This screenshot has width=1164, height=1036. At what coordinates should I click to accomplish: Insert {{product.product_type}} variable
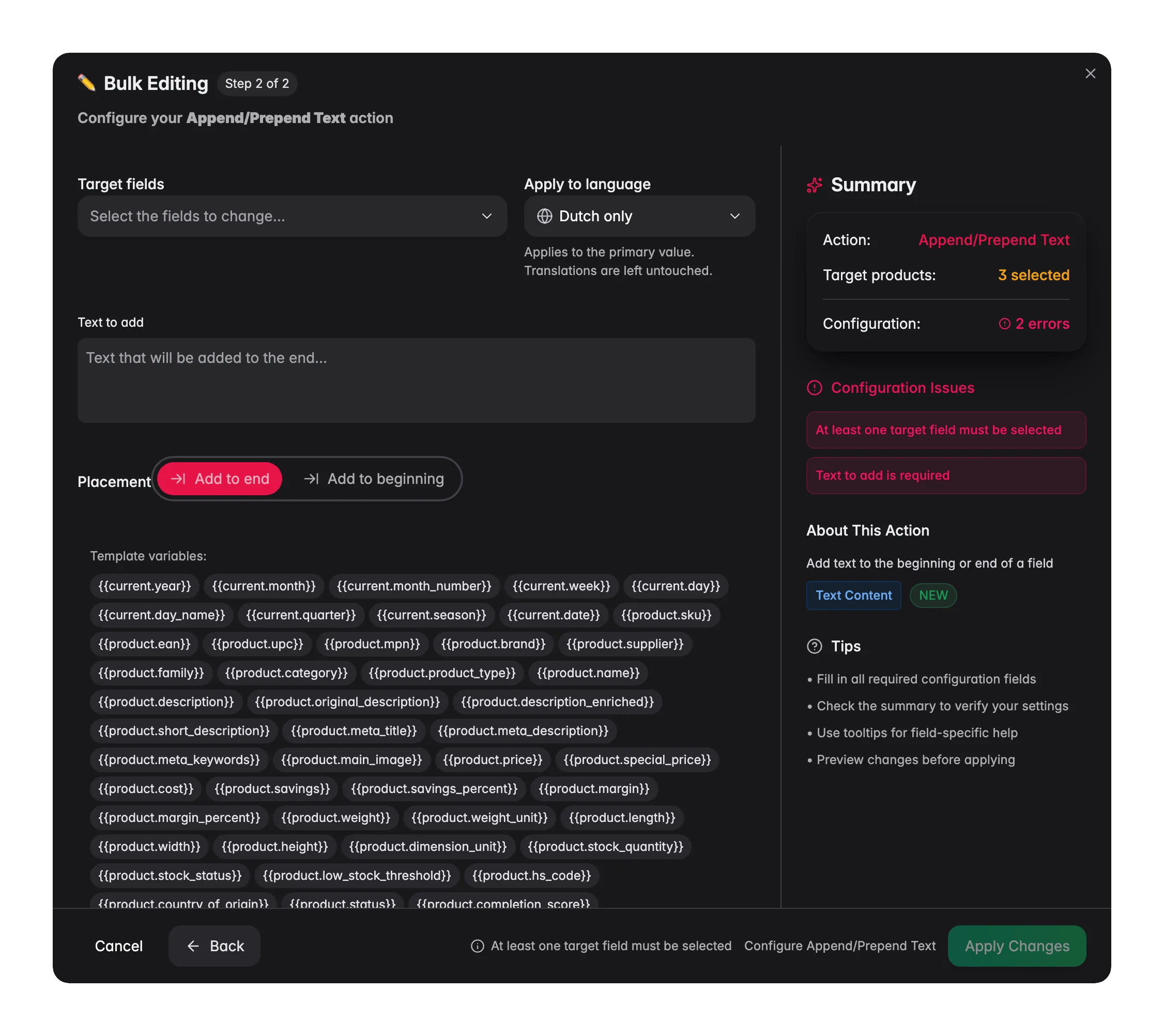[x=442, y=673]
